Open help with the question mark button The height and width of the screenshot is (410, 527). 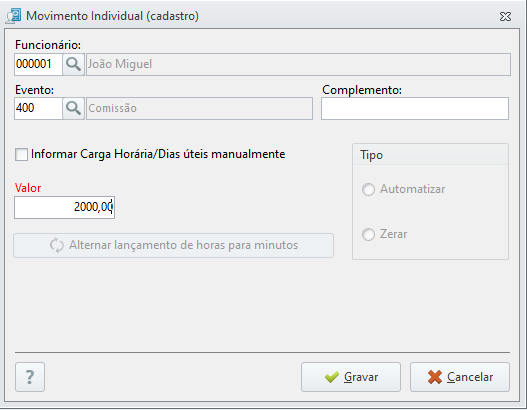pyautogui.click(x=30, y=377)
